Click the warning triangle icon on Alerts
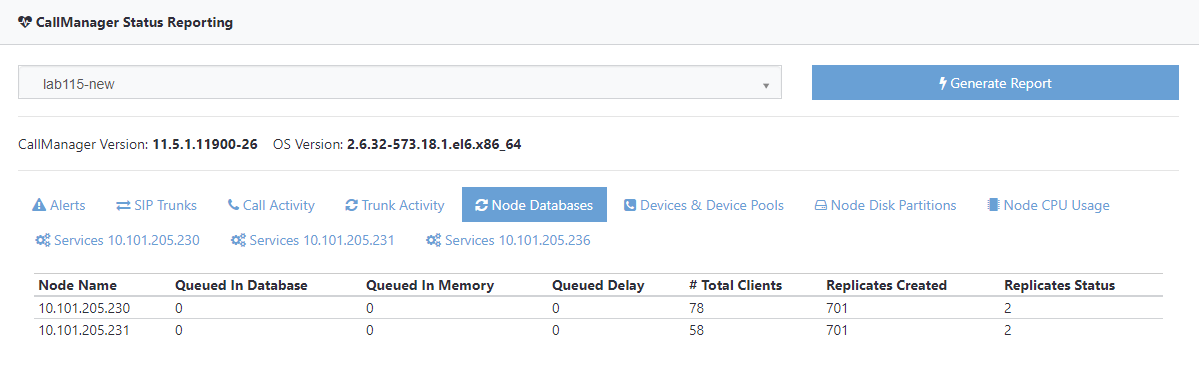This screenshot has width=1199, height=391. pos(39,205)
